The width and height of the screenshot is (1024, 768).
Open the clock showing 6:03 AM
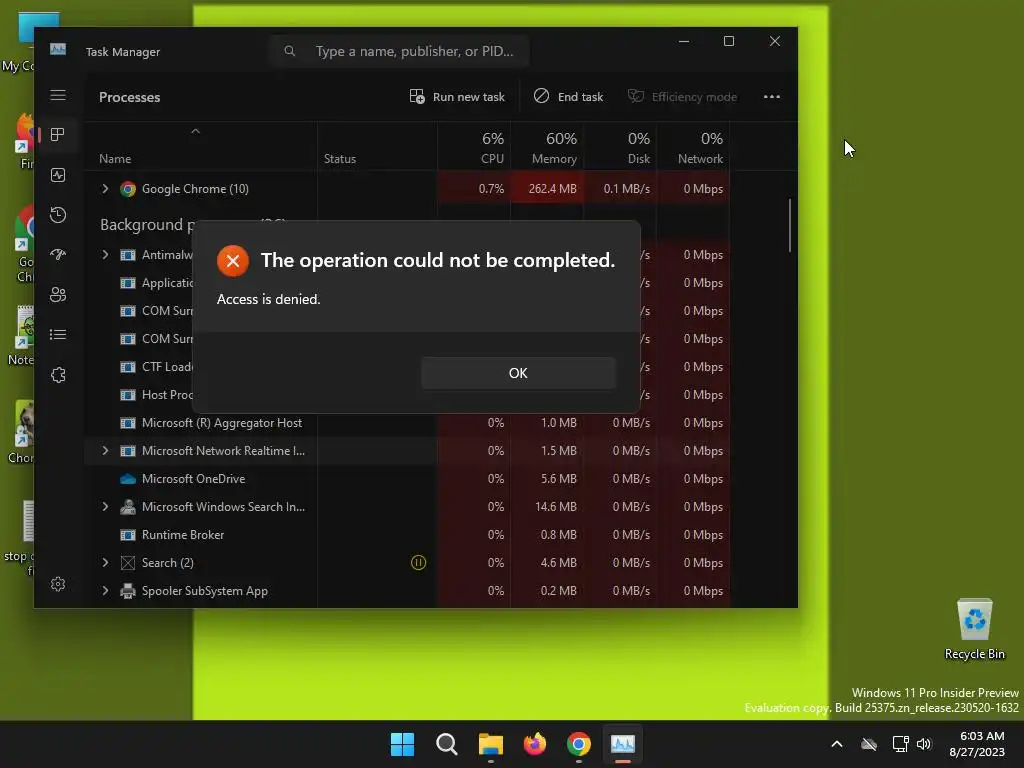click(977, 744)
